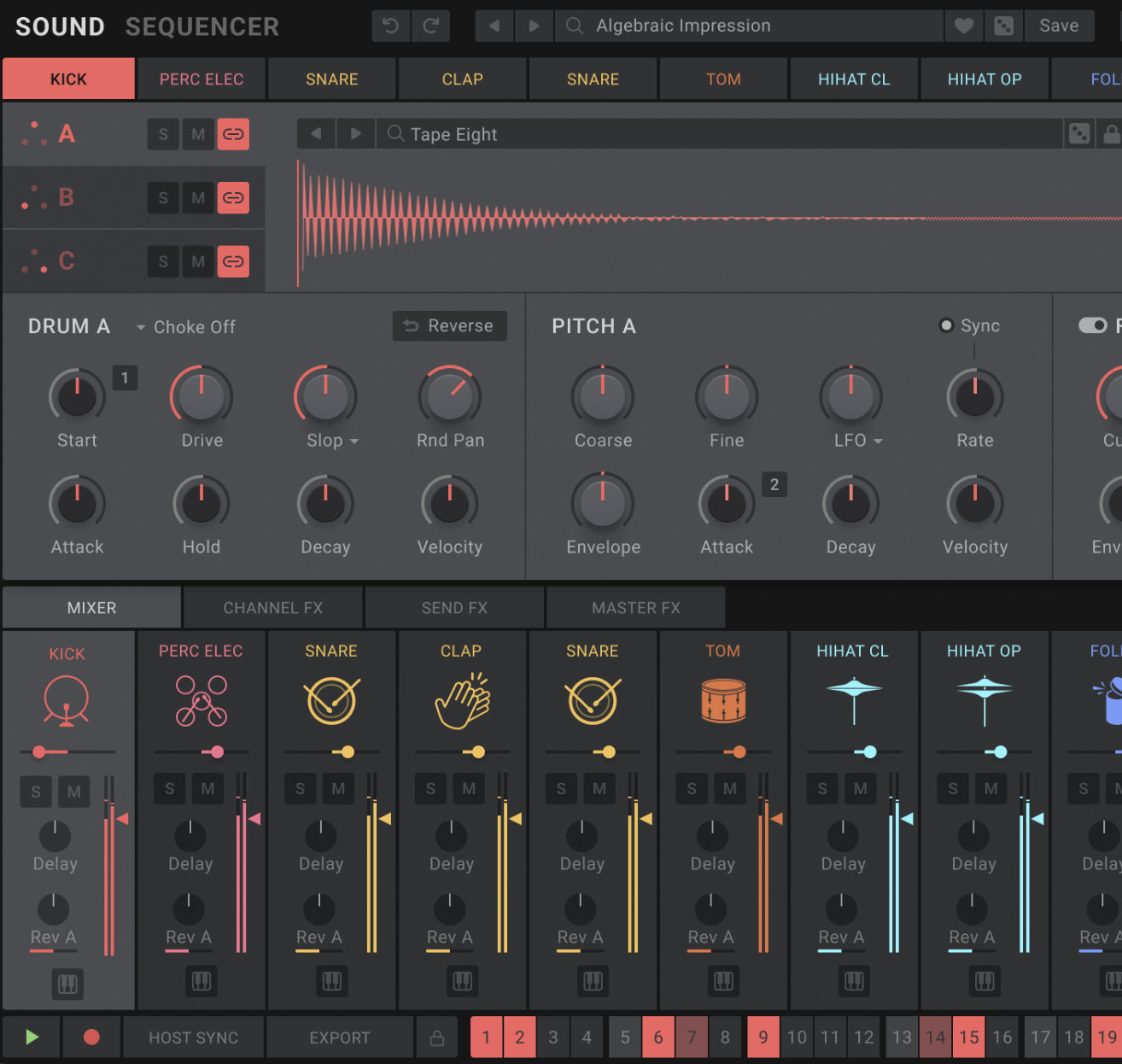Favorite the preset with heart icon
The height and width of the screenshot is (1064, 1122).
click(x=964, y=26)
